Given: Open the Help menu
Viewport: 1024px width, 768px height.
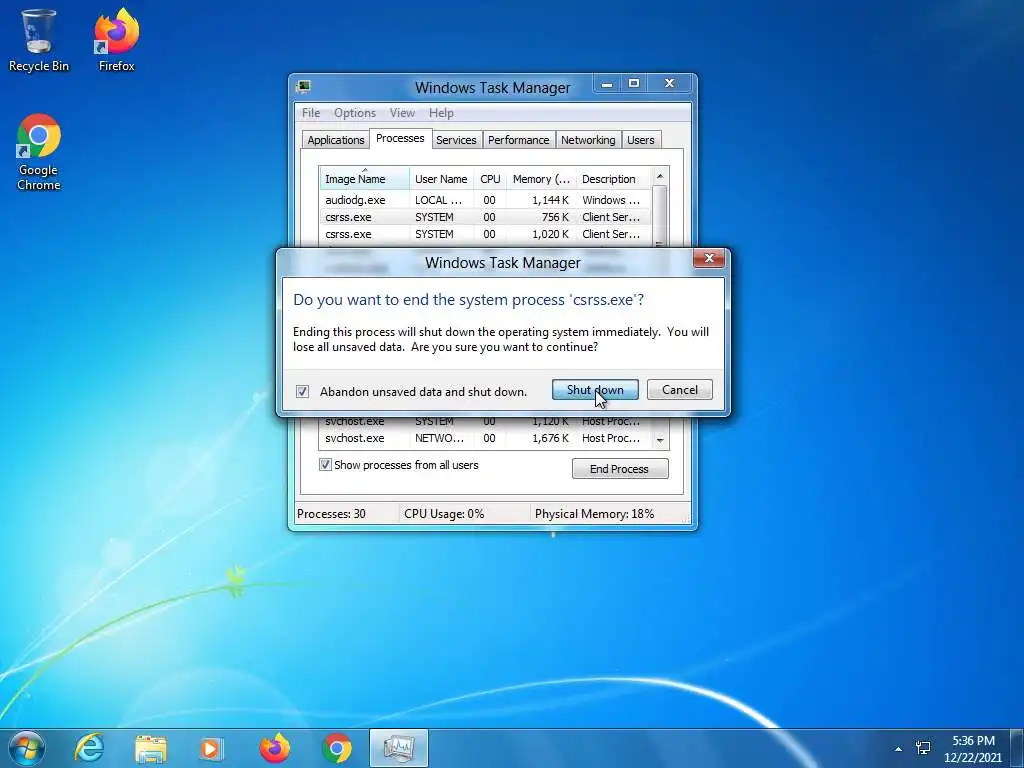Looking at the screenshot, I should 441,113.
